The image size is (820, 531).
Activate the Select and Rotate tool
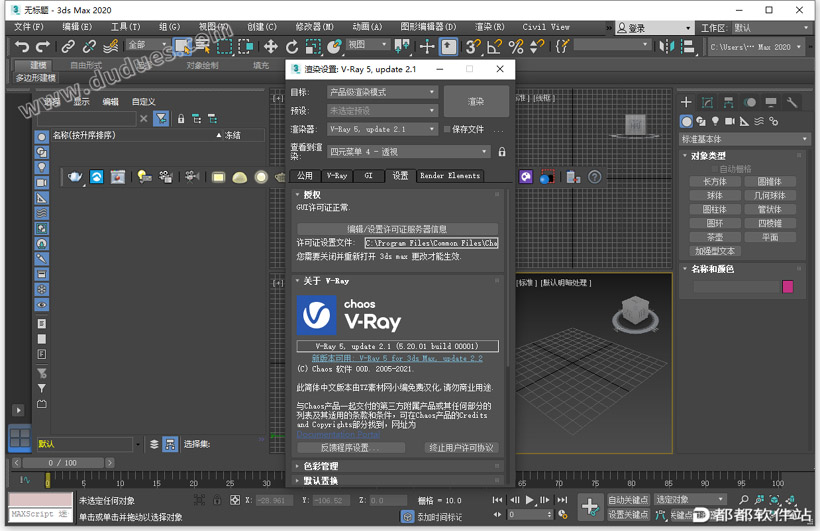(x=292, y=47)
